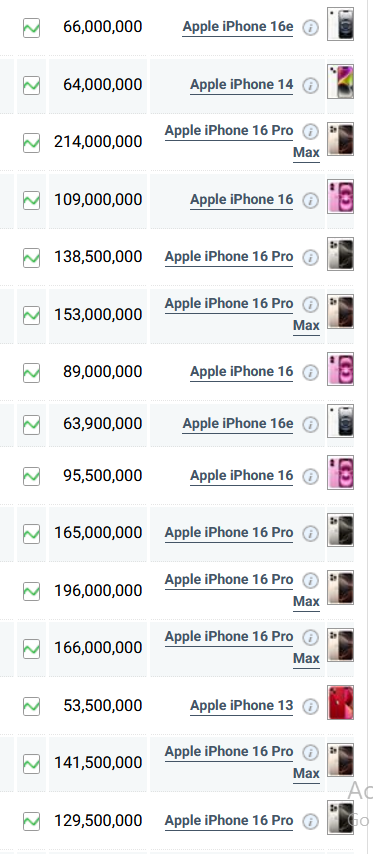Viewport: 373px width, 854px height.
Task: Click info icon in the 63,900,000 row
Action: pos(310,424)
